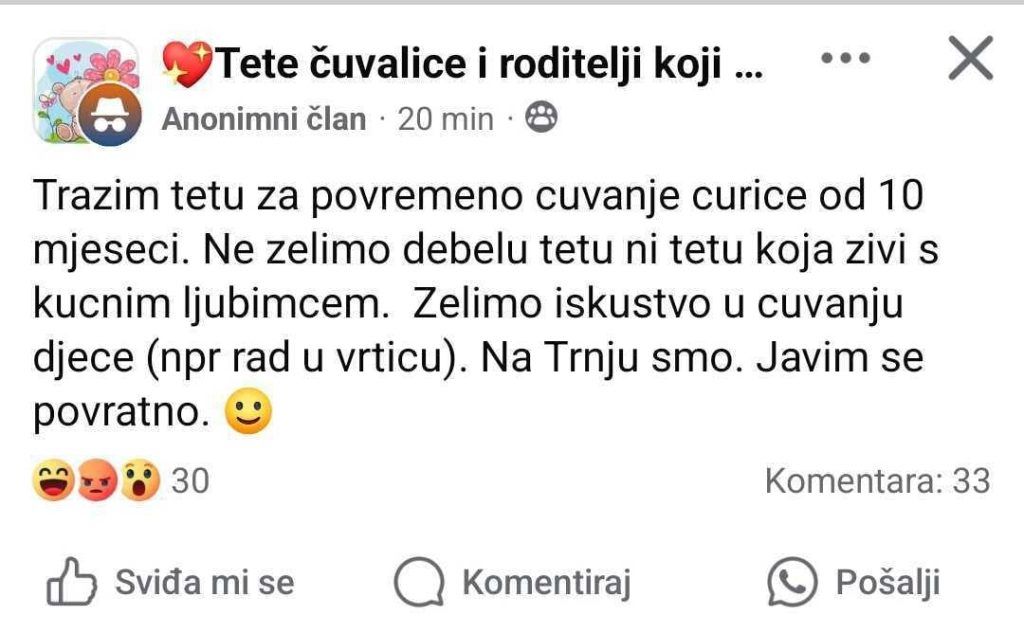
Task: Click the "Anonimni član" author name
Action: point(264,120)
